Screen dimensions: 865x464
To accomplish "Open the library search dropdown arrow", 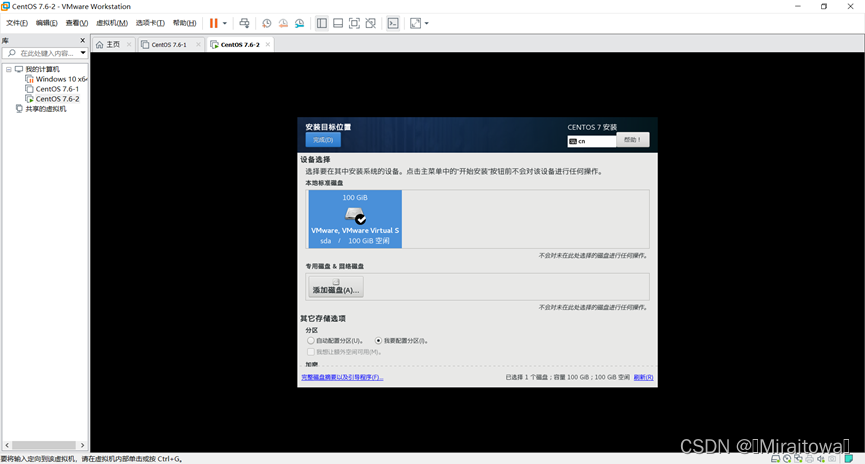I will (x=83, y=53).
